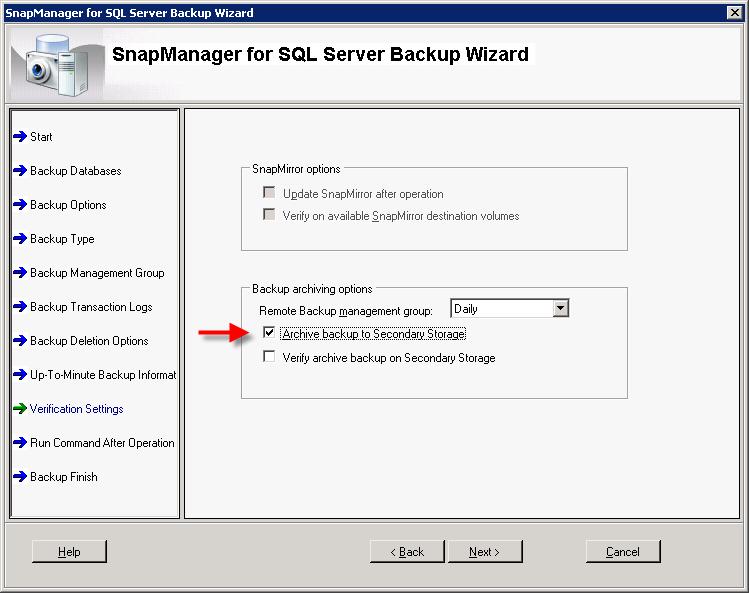Click the green arrow beside Verification Settings

click(x=20, y=409)
